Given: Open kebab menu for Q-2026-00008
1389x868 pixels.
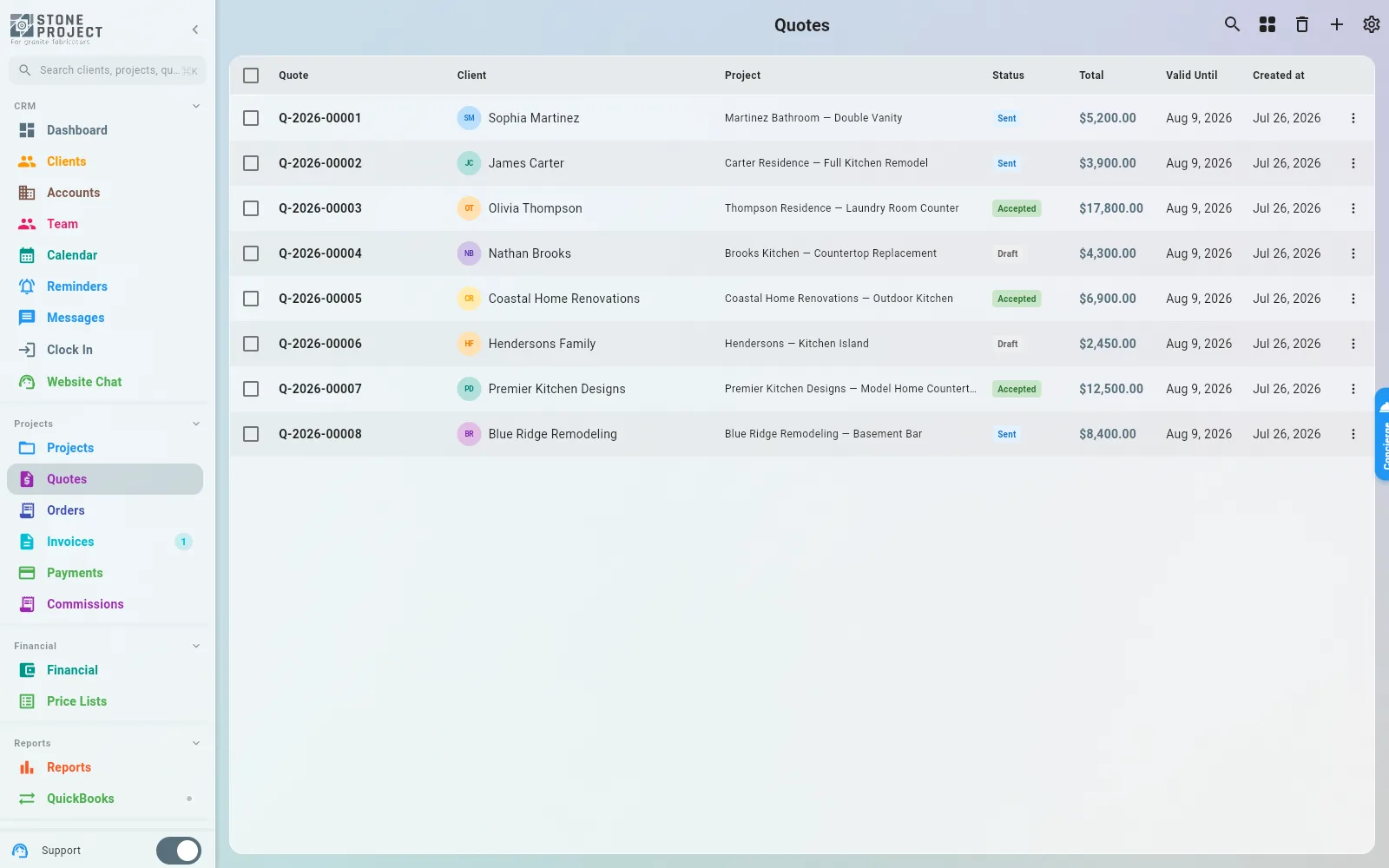Looking at the screenshot, I should coord(1353,434).
